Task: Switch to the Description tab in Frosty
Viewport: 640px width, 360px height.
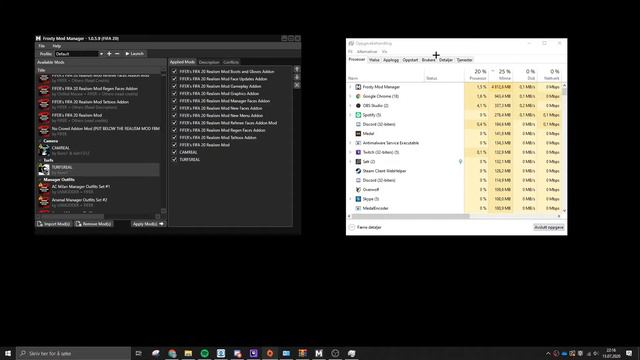Action: [x=209, y=62]
